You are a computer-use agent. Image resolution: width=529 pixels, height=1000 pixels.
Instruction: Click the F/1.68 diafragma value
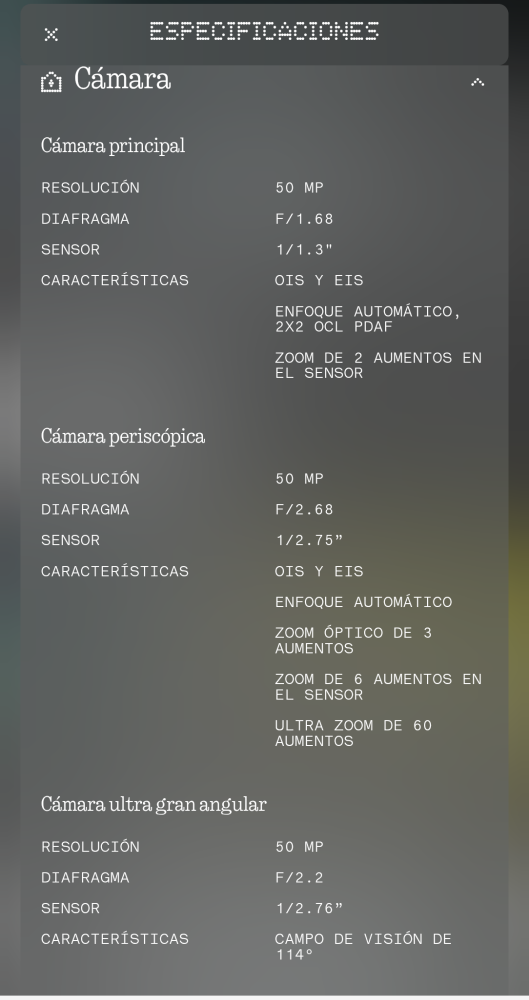point(304,219)
